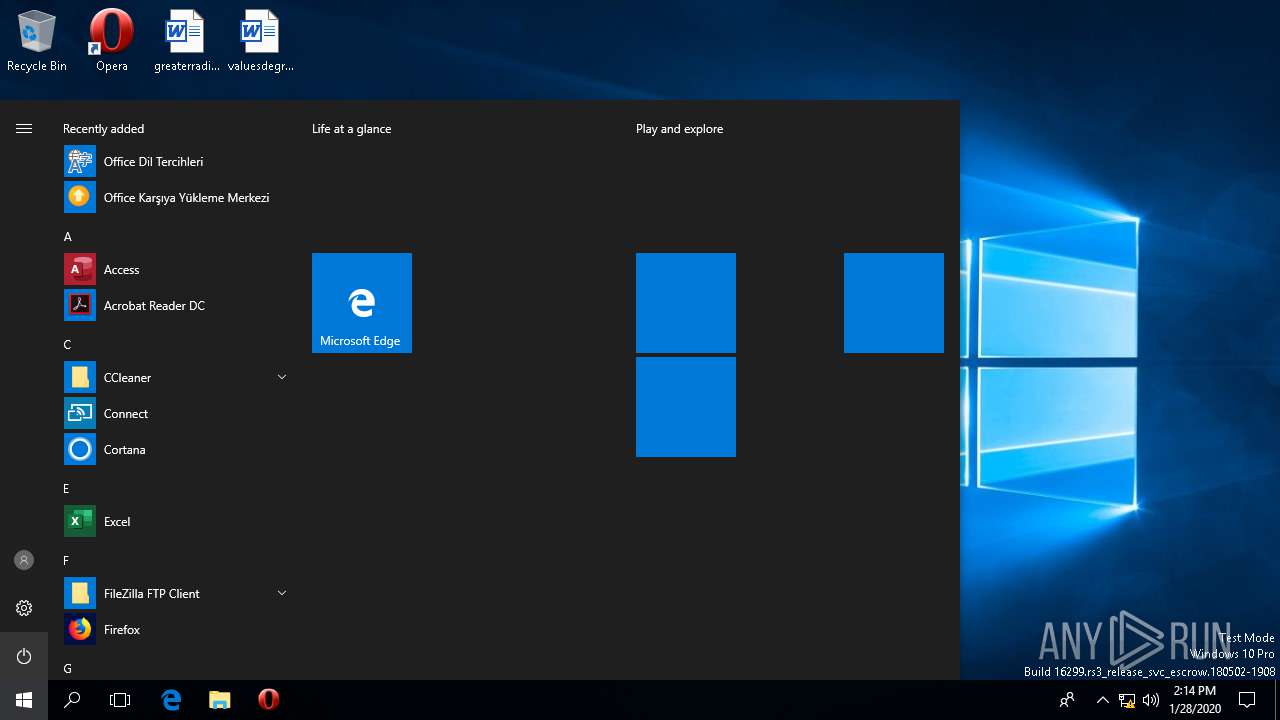Open the Access app icon
The width and height of the screenshot is (1280, 720).
[x=80, y=270]
